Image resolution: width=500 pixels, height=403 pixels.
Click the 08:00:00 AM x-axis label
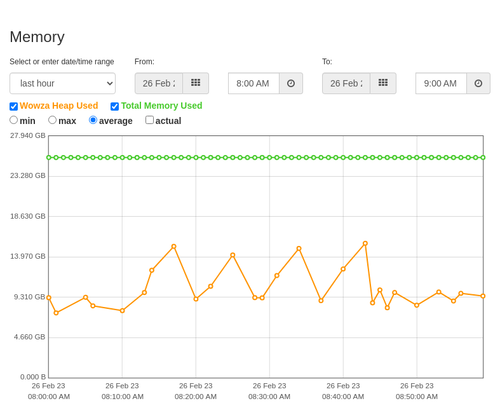pyautogui.click(x=49, y=397)
